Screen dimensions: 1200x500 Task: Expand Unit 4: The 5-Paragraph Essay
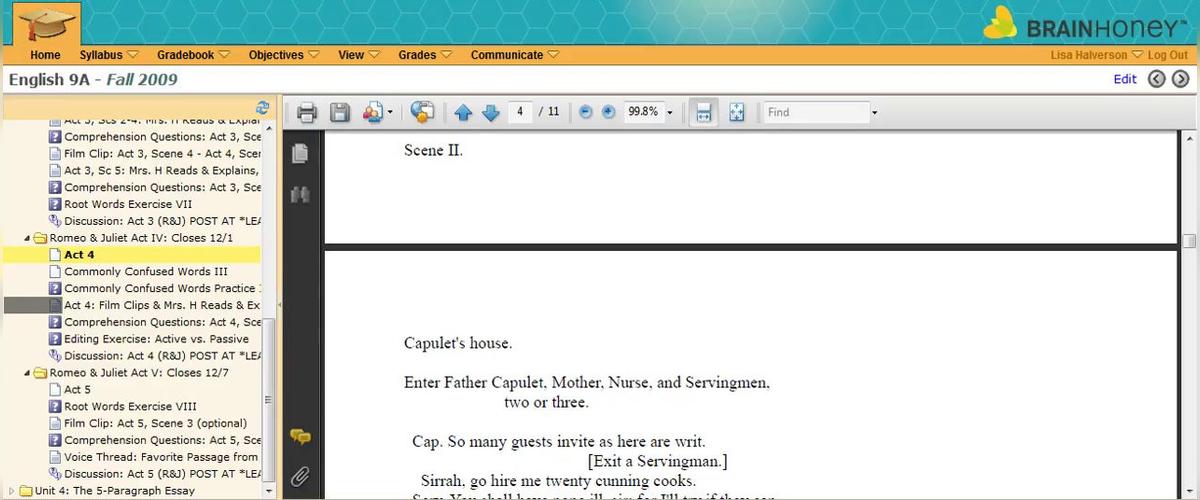pos(13,491)
